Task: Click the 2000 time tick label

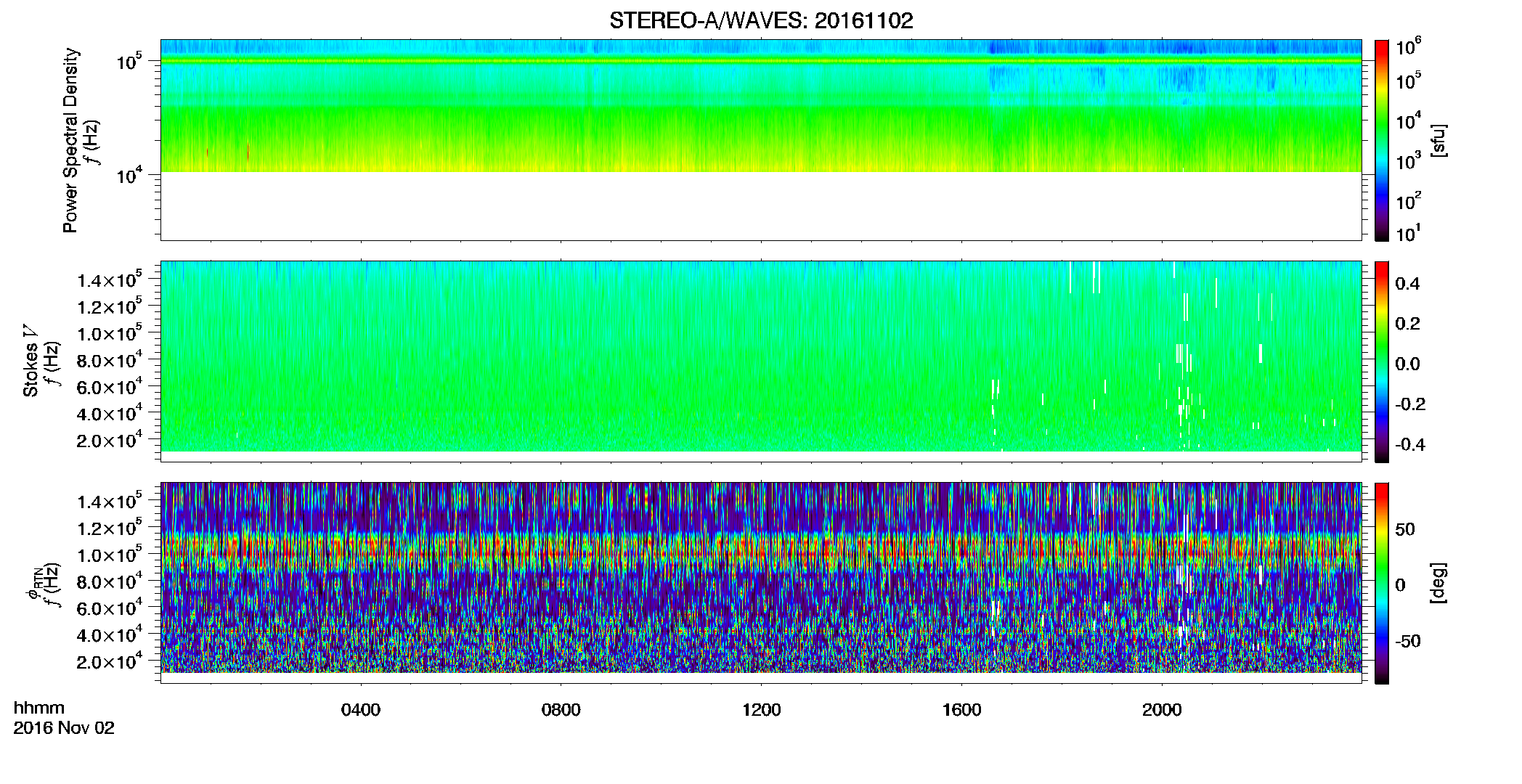Action: click(1162, 710)
